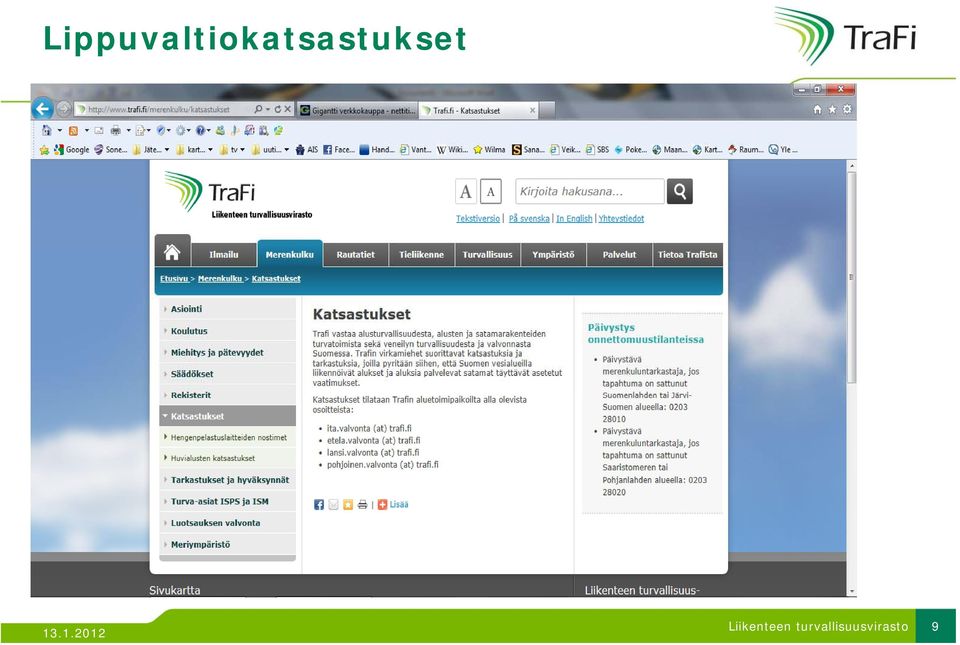Open the Palvelut navigation tab

click(x=619, y=255)
